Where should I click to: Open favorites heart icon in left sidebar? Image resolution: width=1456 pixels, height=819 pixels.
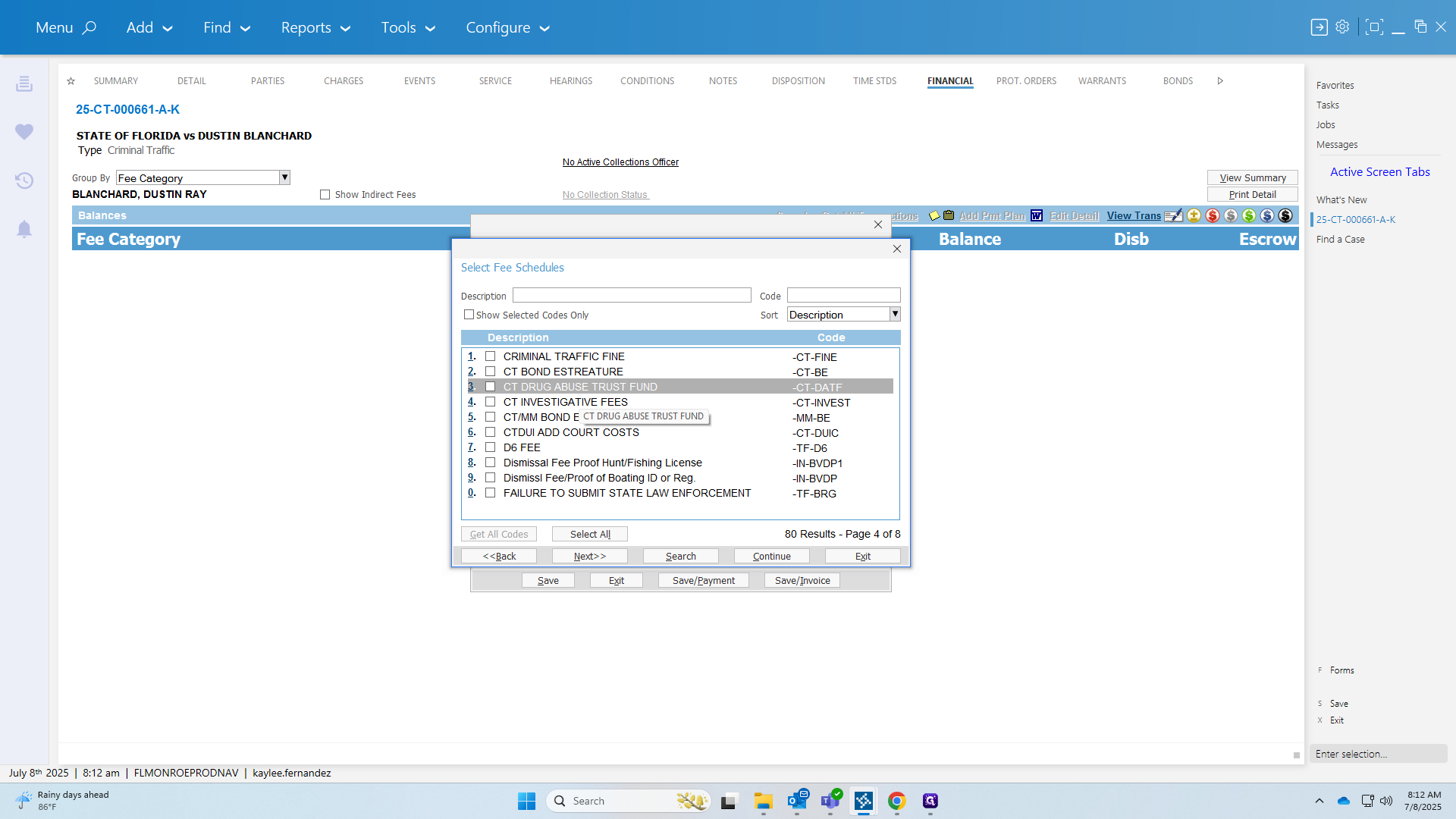click(x=24, y=131)
